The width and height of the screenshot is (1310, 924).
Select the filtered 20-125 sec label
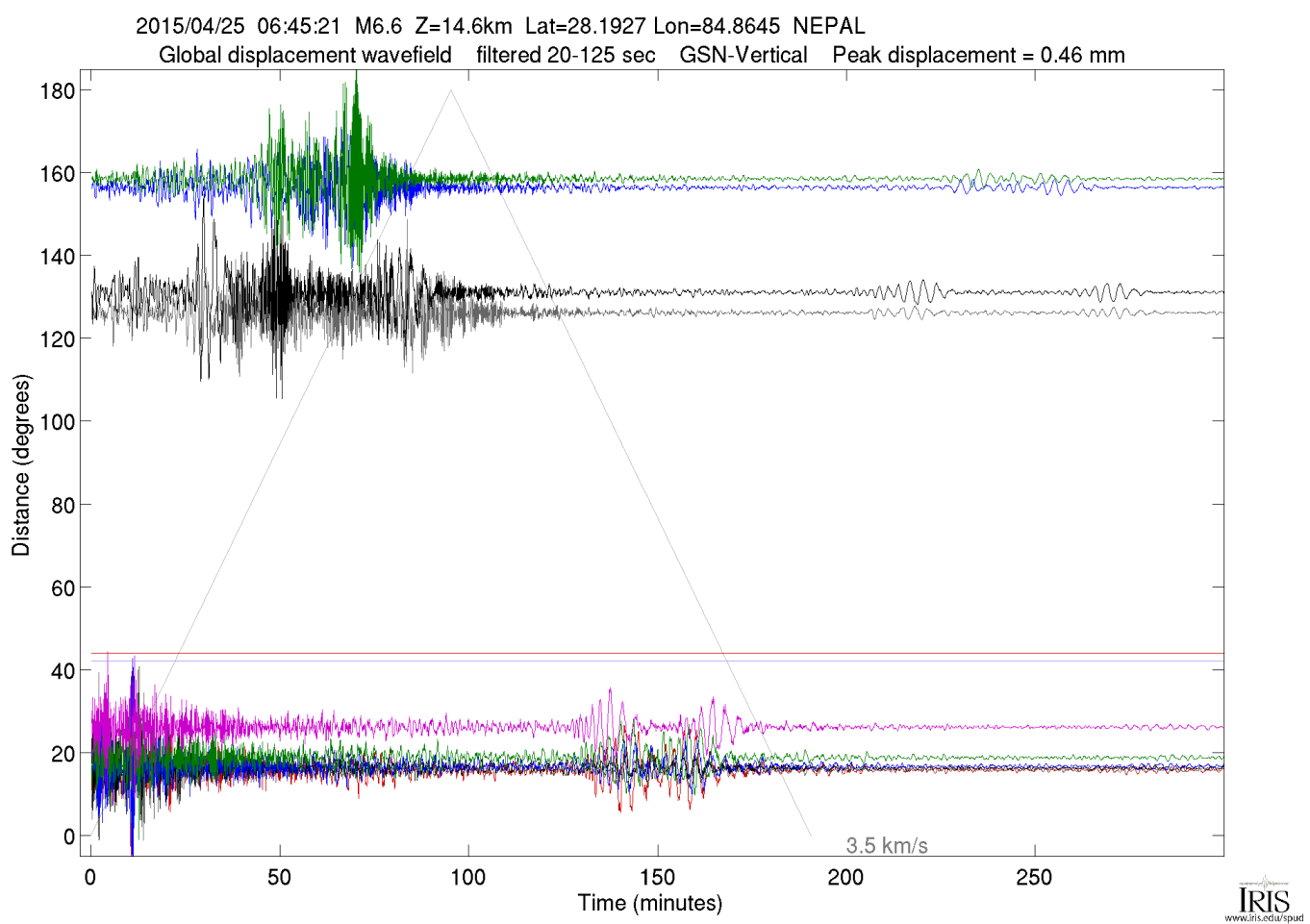[x=566, y=55]
